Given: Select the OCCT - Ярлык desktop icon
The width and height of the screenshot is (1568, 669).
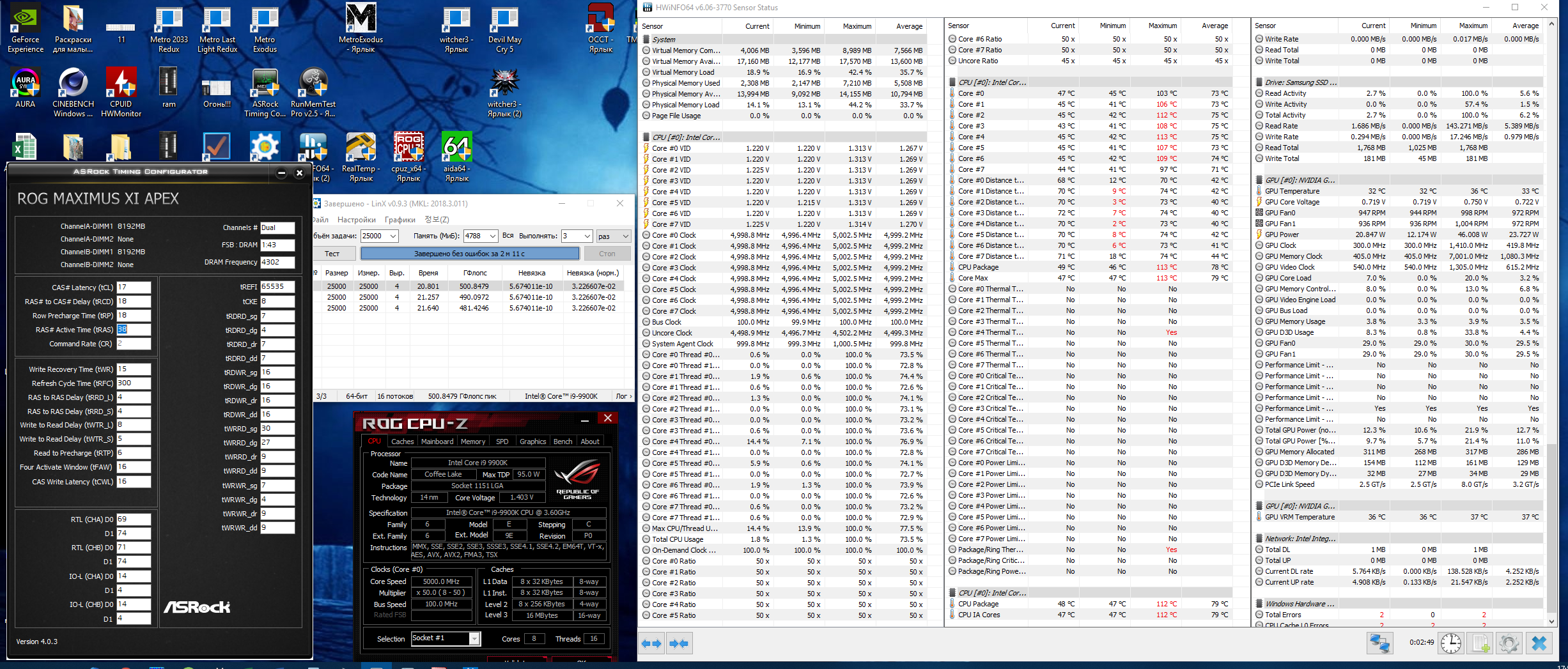Looking at the screenshot, I should tap(601, 29).
